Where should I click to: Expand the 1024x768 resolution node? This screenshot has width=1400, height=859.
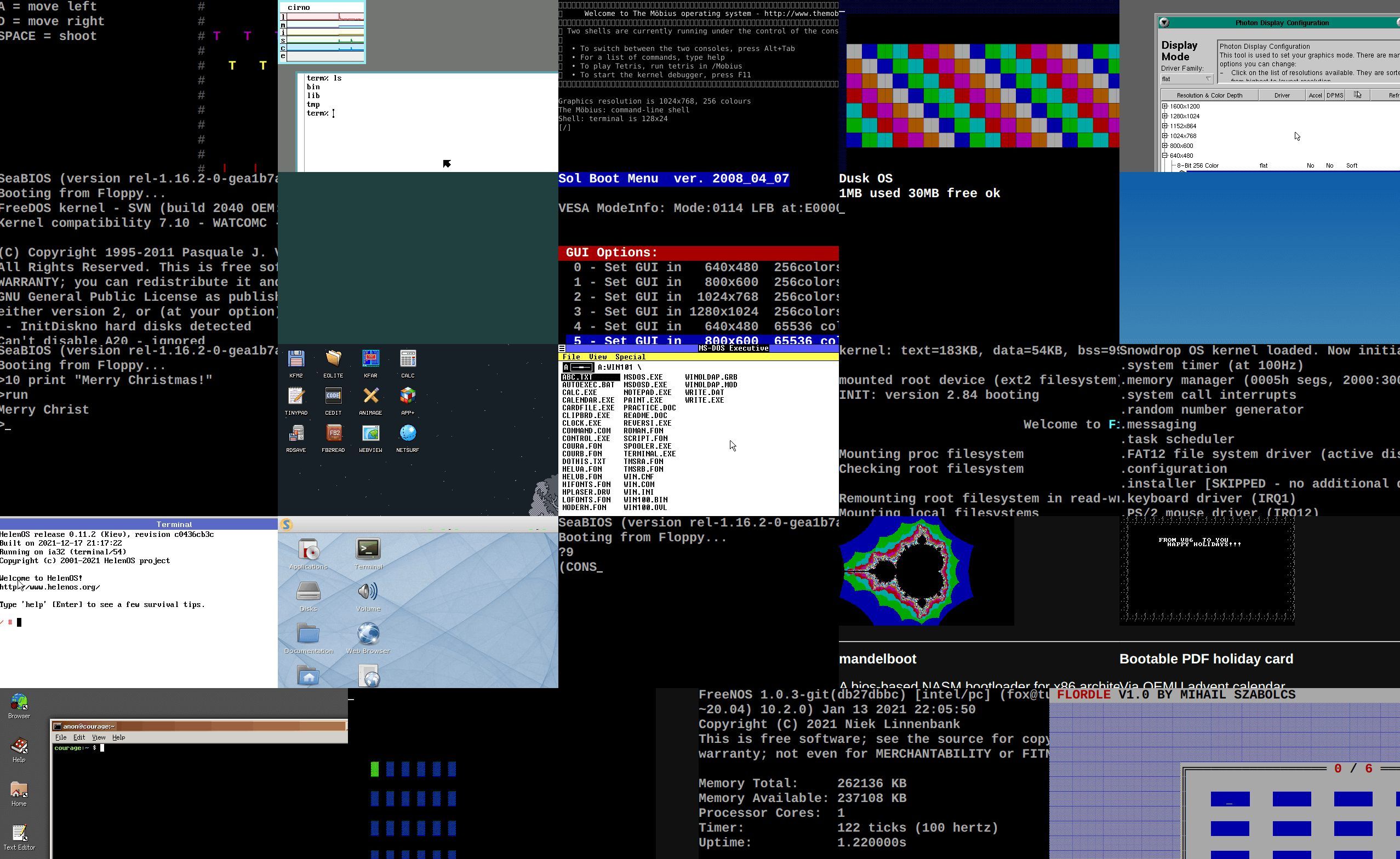coord(1165,136)
